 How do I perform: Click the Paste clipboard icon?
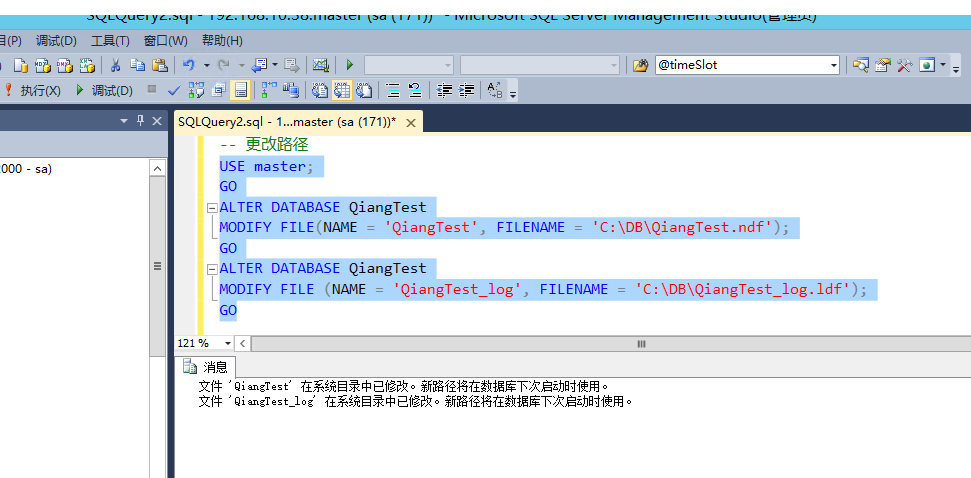(160, 65)
